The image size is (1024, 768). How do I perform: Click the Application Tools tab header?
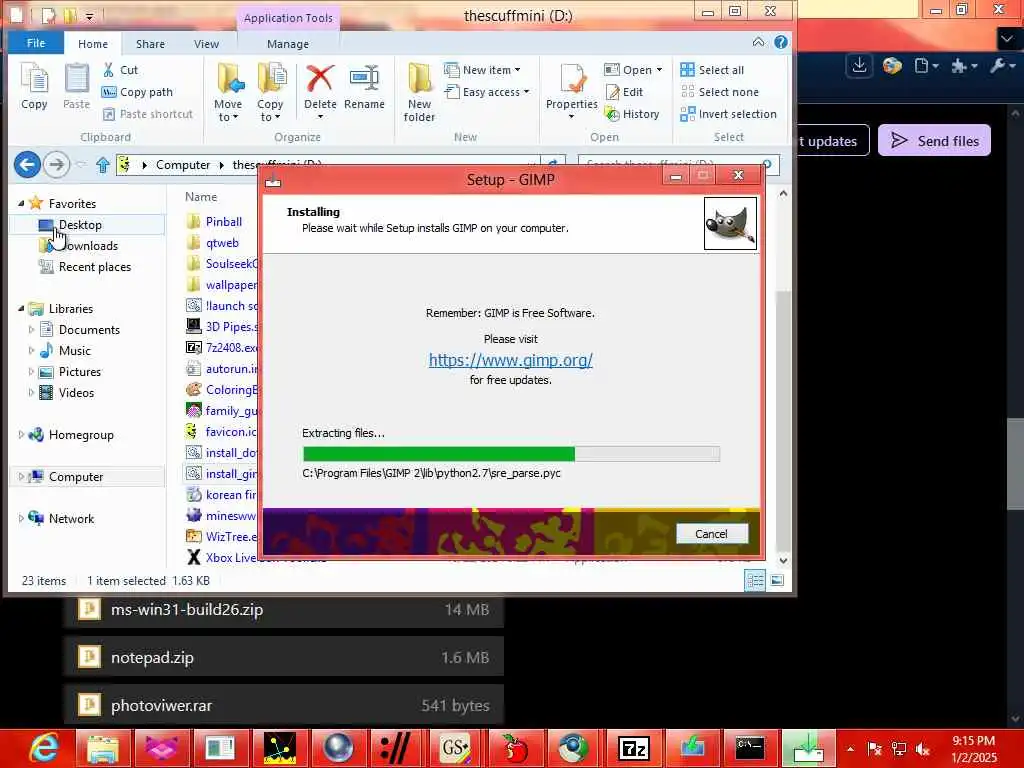pos(288,18)
